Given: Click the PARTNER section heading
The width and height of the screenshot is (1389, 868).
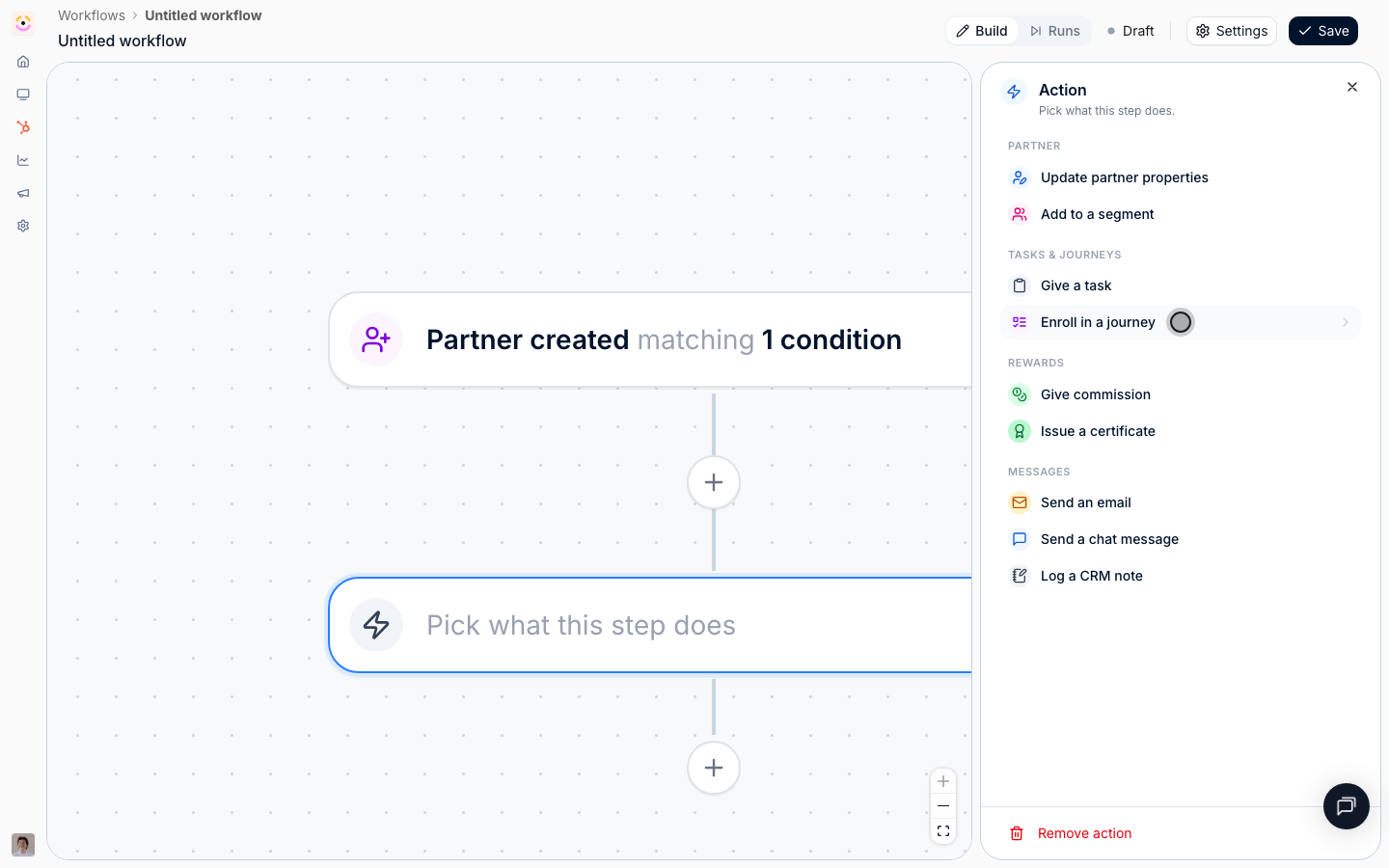Looking at the screenshot, I should 1034,146.
